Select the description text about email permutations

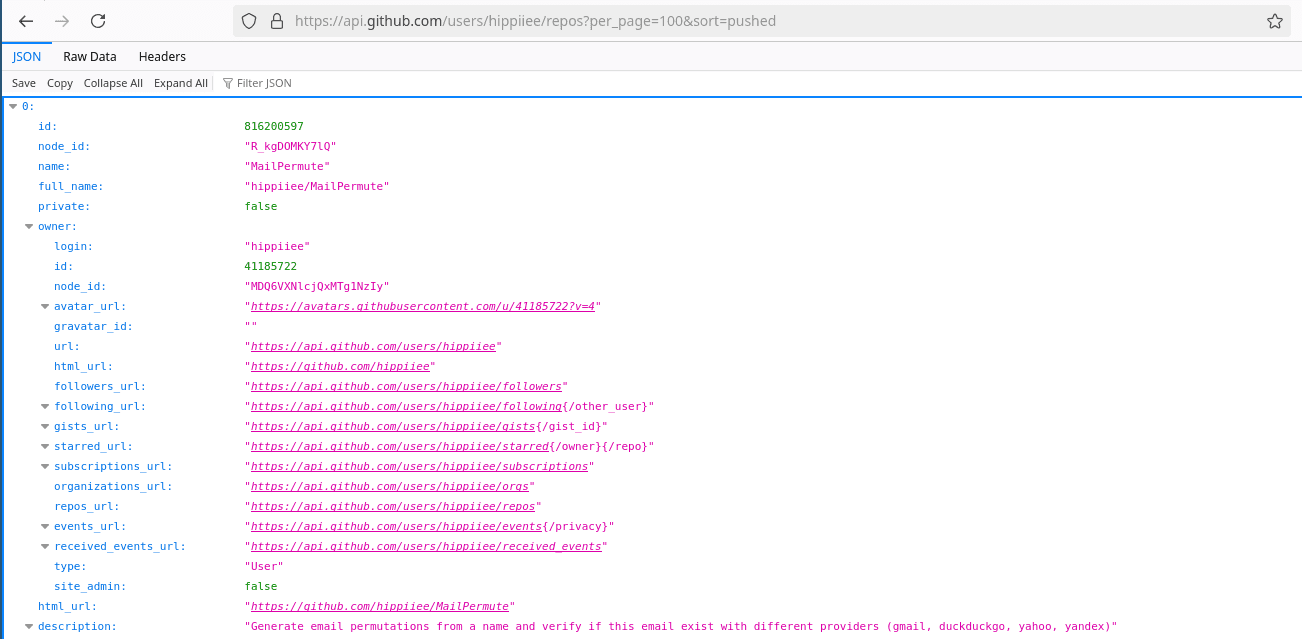(680, 626)
